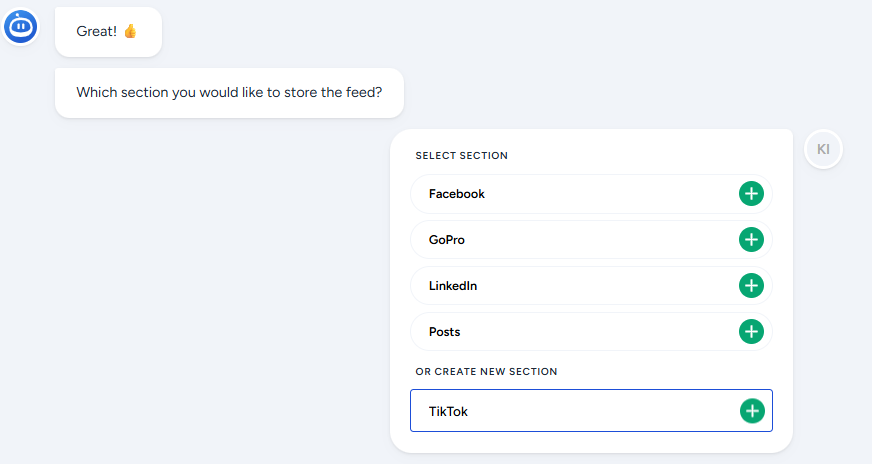Click the word "Facebook" in the section list

tap(457, 194)
